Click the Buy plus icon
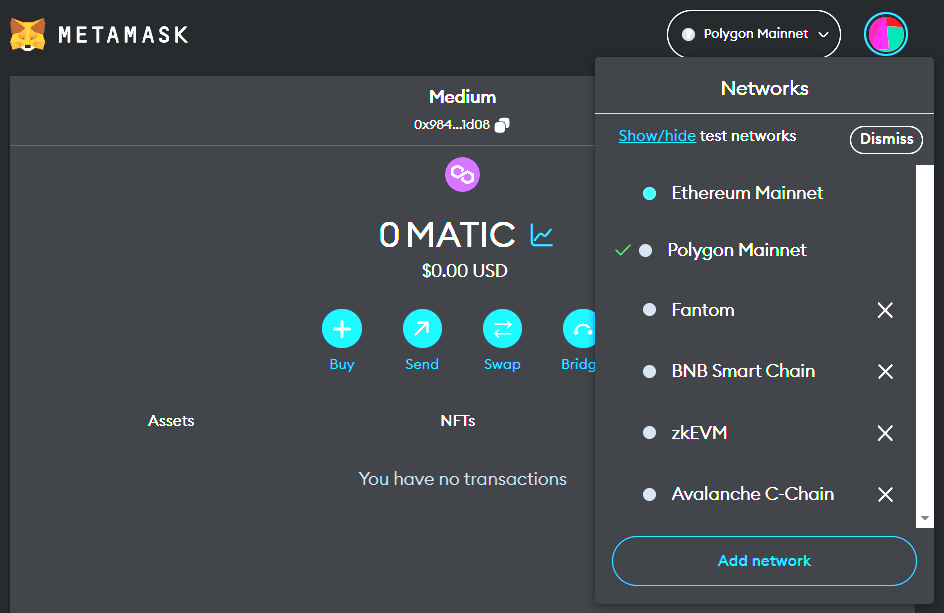The height and width of the screenshot is (613, 944). point(342,329)
